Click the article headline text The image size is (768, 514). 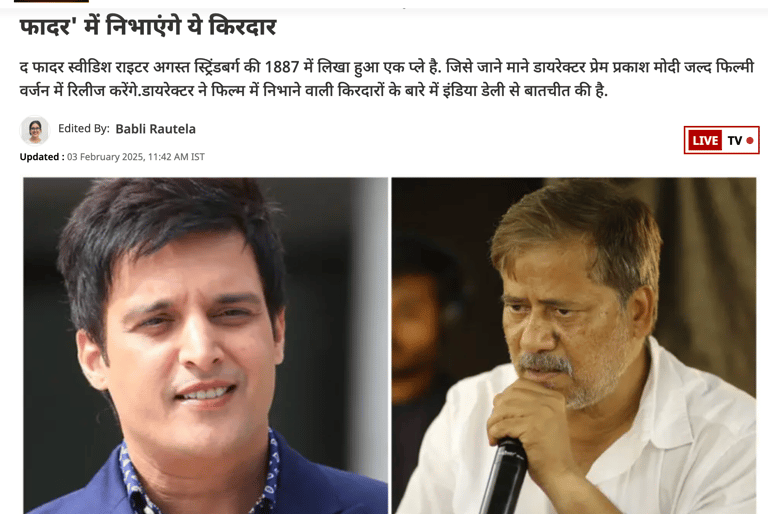click(148, 26)
